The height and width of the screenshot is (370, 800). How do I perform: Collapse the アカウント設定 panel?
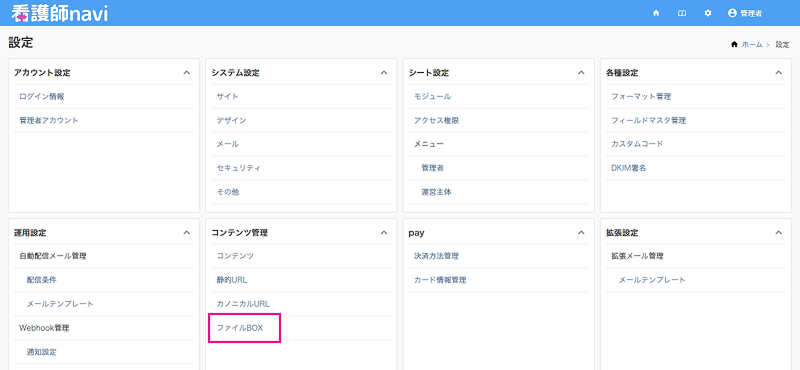(x=187, y=73)
